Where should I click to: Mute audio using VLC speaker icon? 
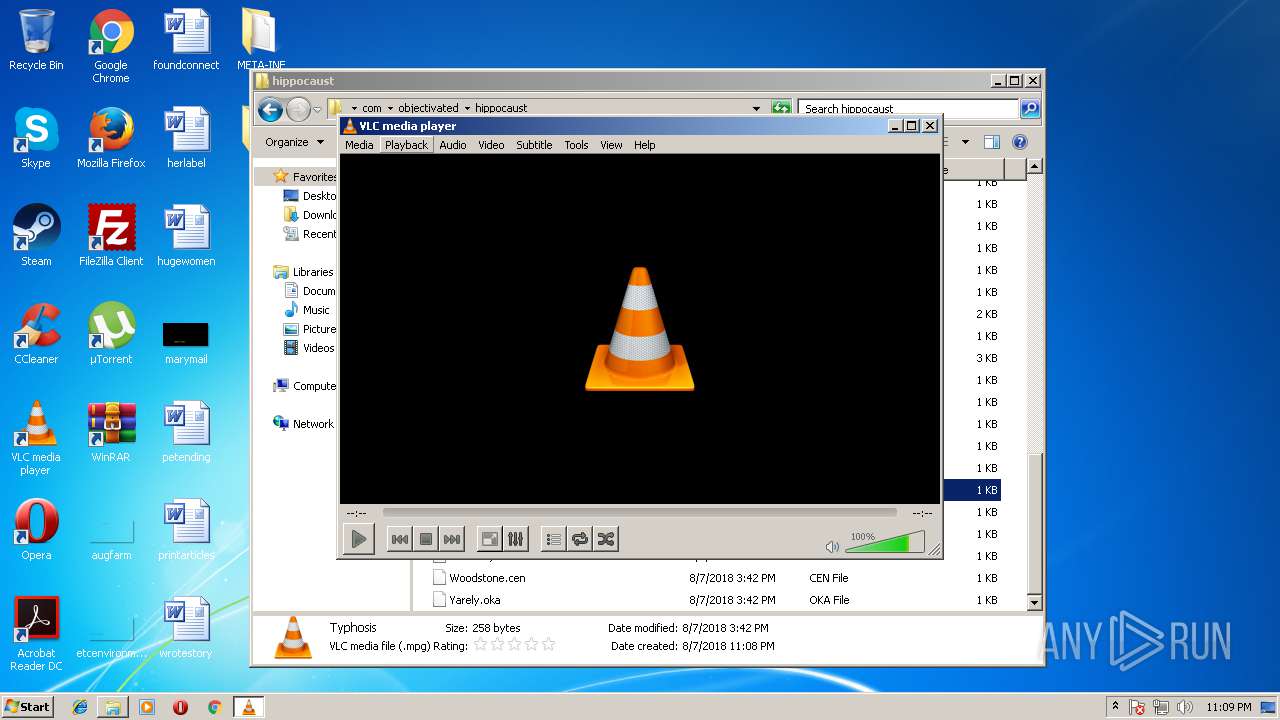click(832, 546)
